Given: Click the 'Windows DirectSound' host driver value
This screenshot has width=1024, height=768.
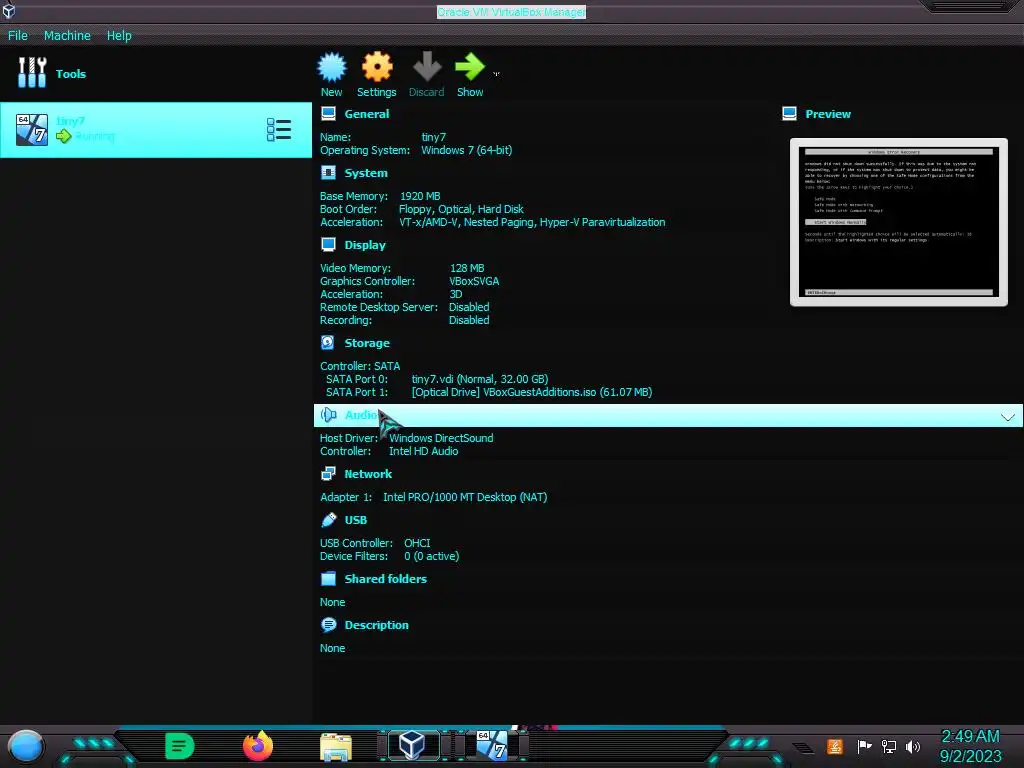Looking at the screenshot, I should point(441,438).
